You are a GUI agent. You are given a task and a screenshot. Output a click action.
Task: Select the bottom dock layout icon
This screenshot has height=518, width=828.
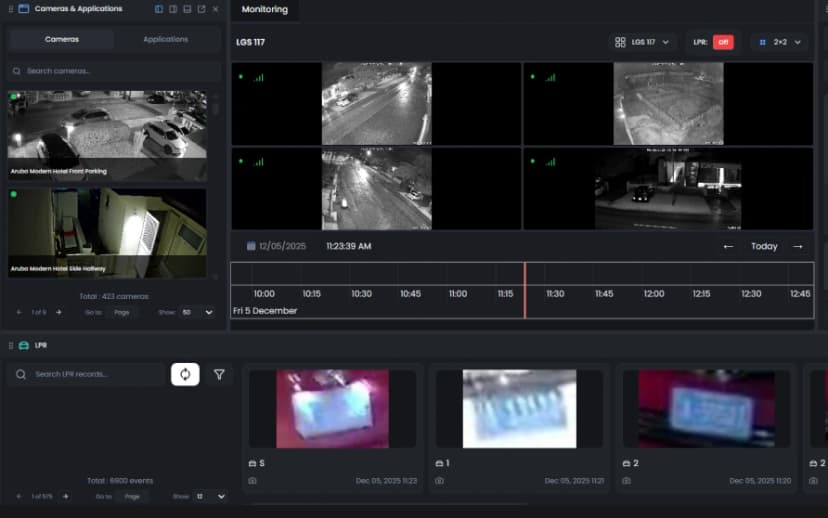click(x=187, y=9)
